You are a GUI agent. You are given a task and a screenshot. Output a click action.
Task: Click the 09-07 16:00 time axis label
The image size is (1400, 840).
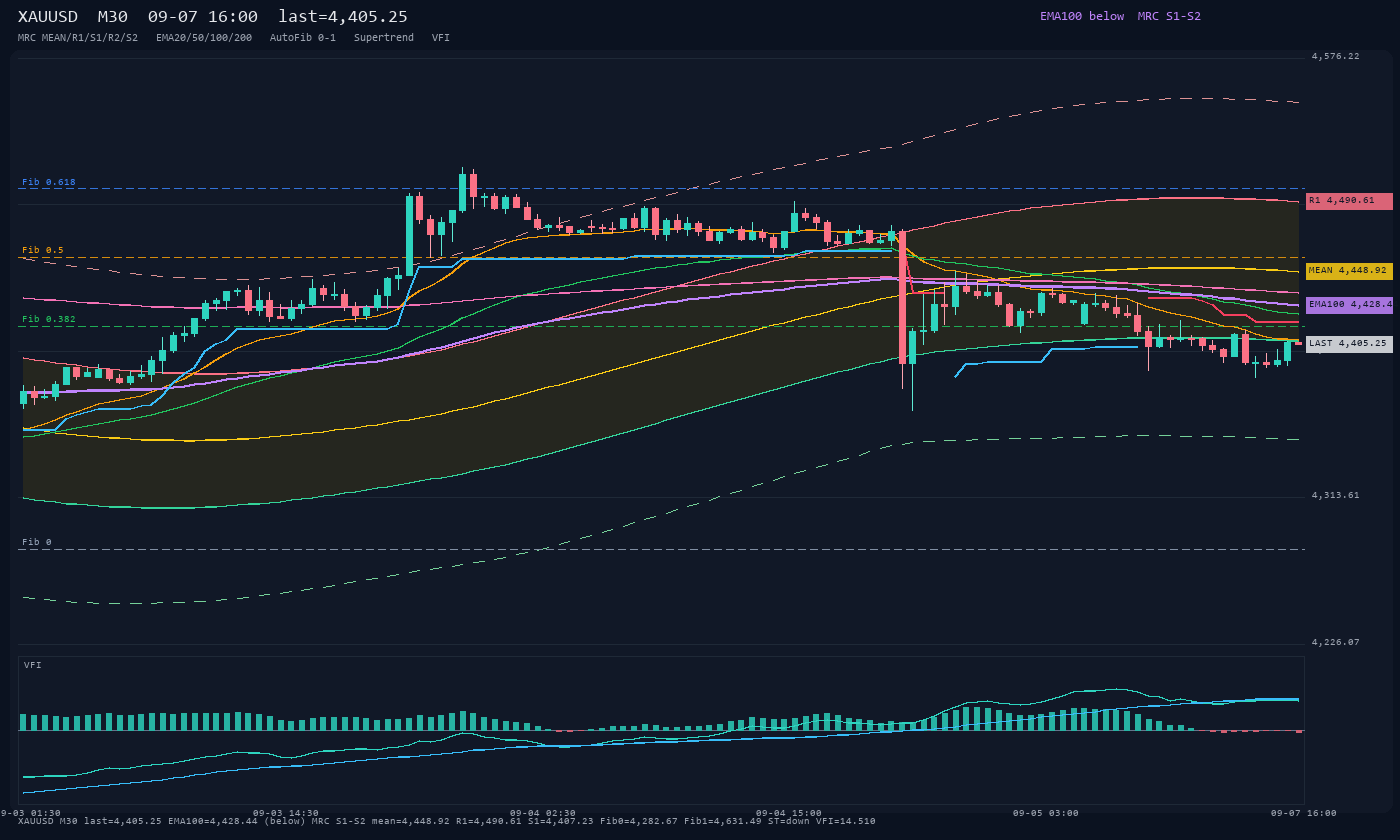pos(1304,813)
